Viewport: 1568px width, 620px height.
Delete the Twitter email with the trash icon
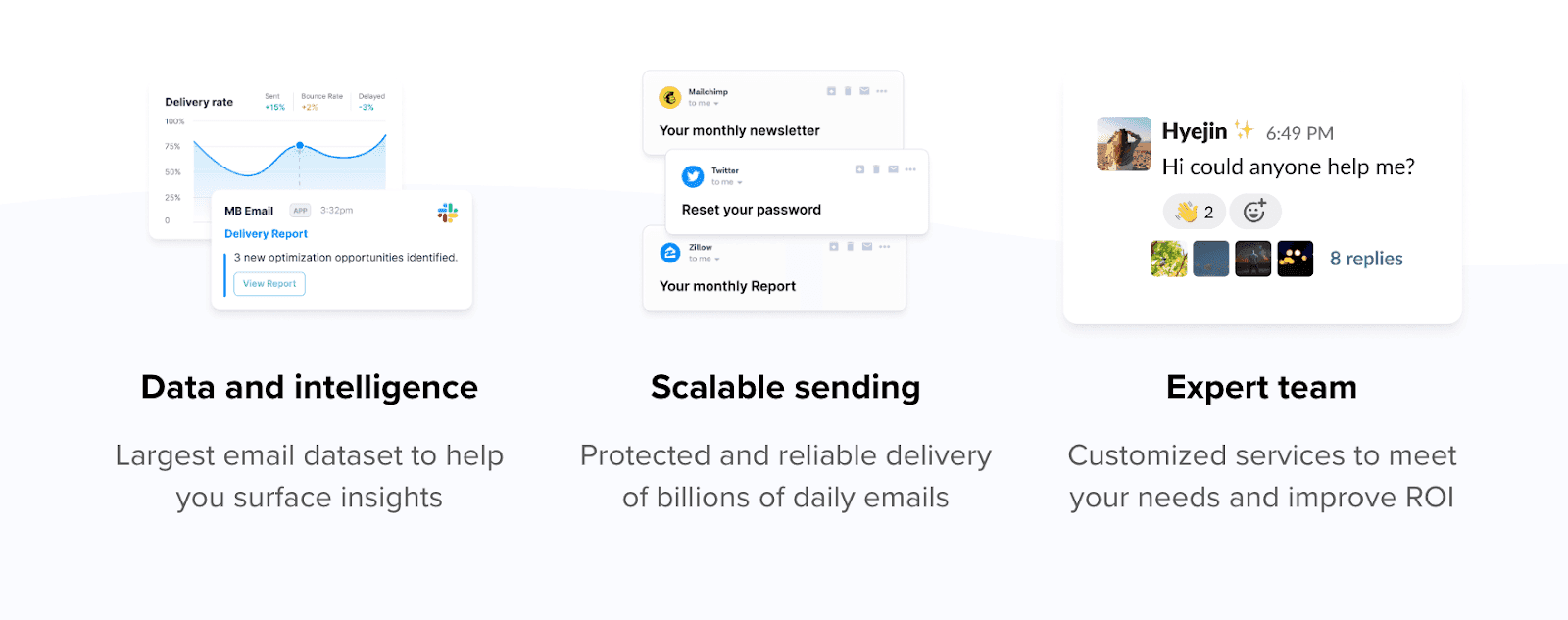click(876, 169)
